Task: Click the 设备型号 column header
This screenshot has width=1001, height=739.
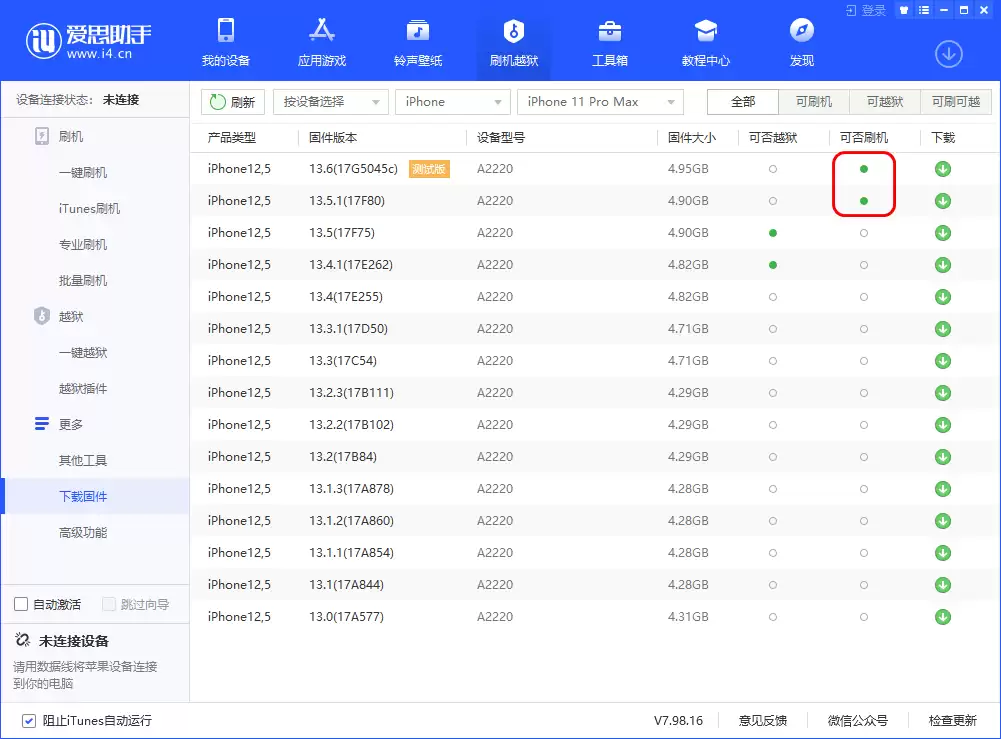Action: 501,138
